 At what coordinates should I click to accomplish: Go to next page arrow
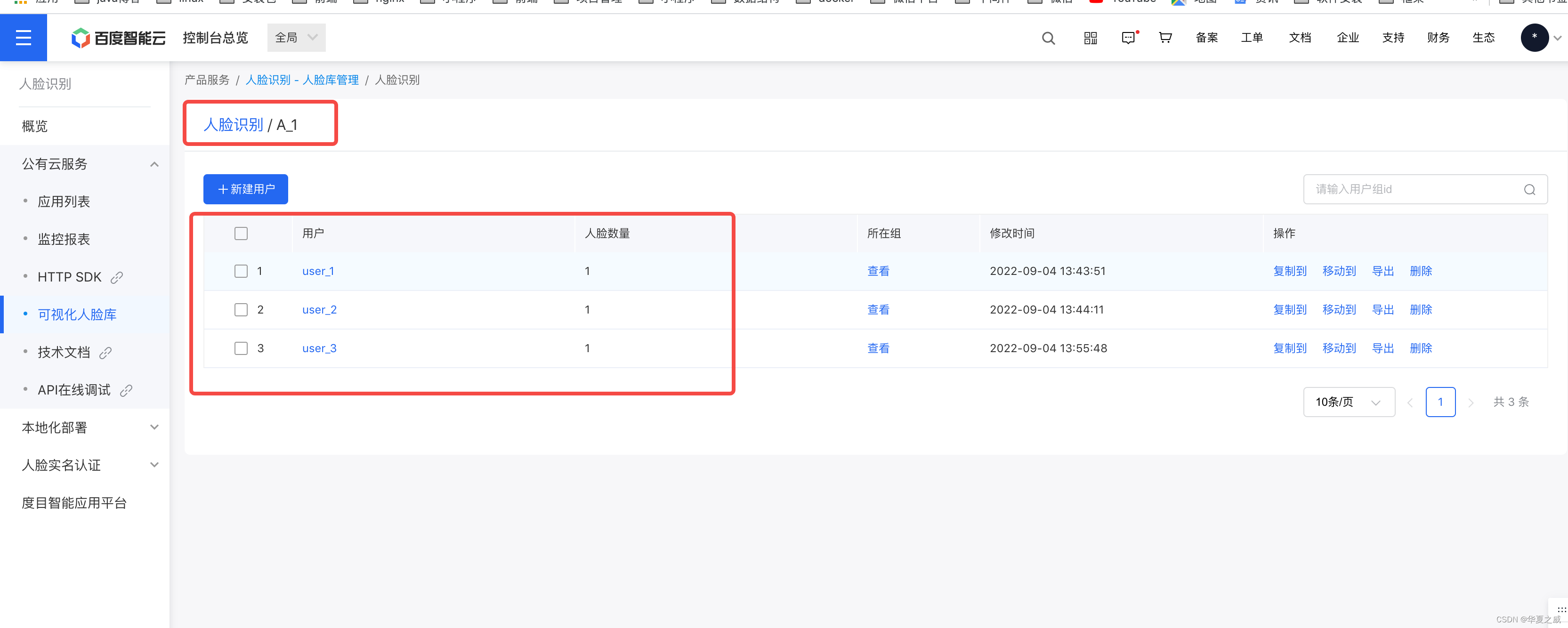[1471, 402]
